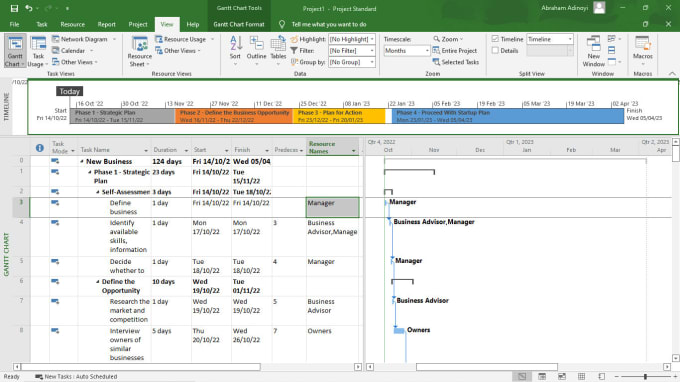Click the Zoom magnifier tool

coord(447,39)
